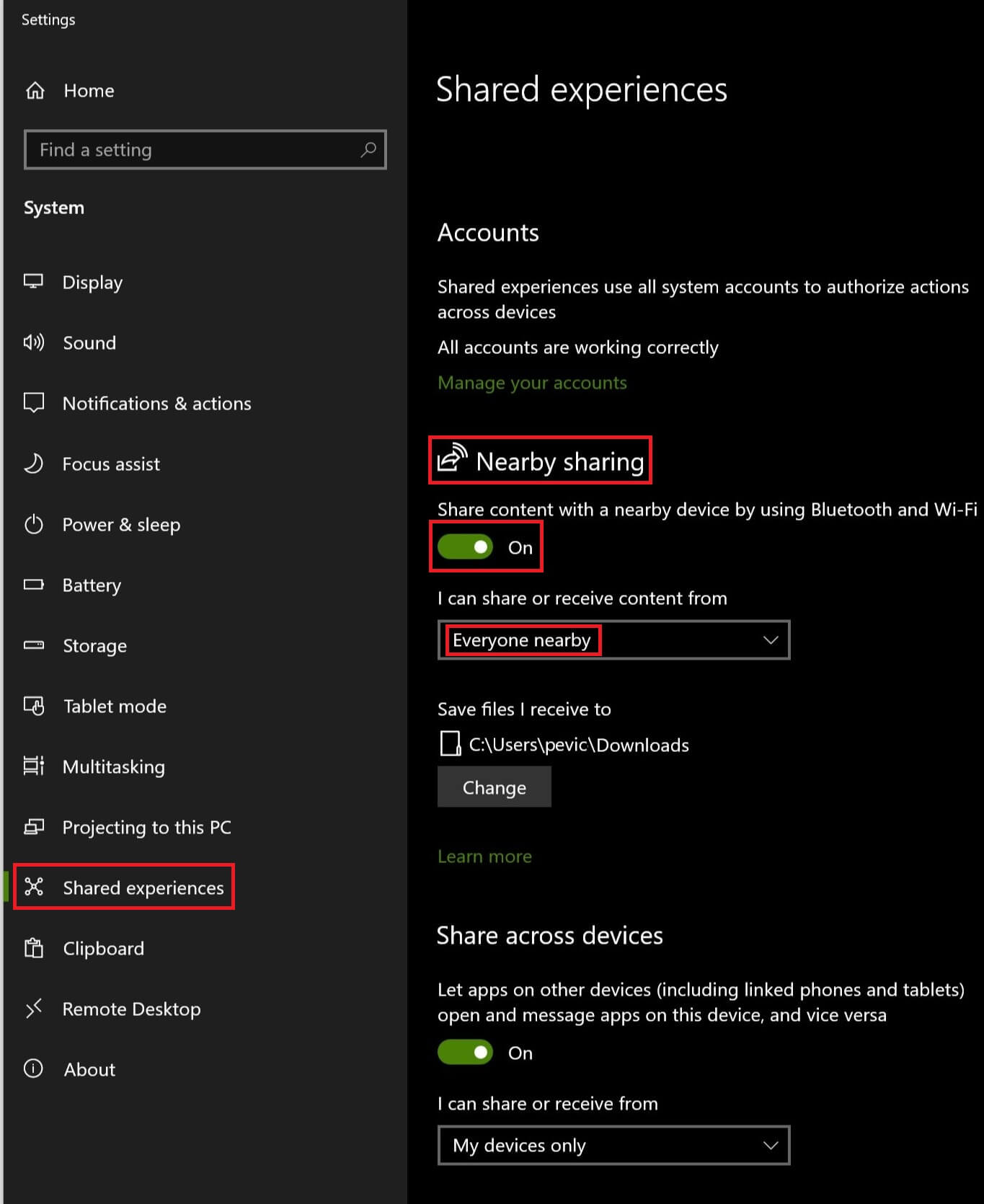The image size is (984, 1204).
Task: Click the Change folder button
Action: click(x=495, y=787)
